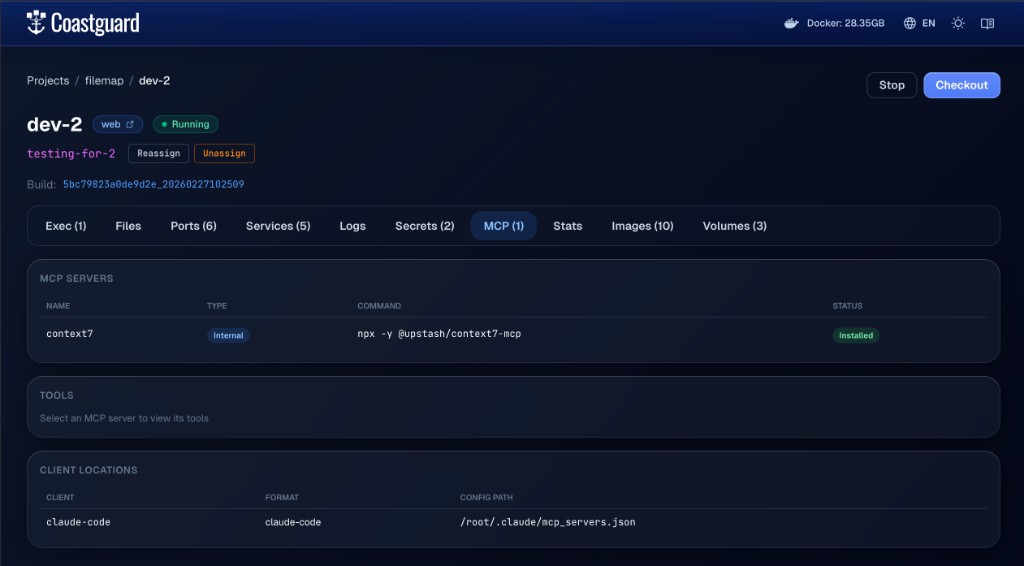Switch to the Files tab
The width and height of the screenshot is (1024, 566).
point(128,226)
